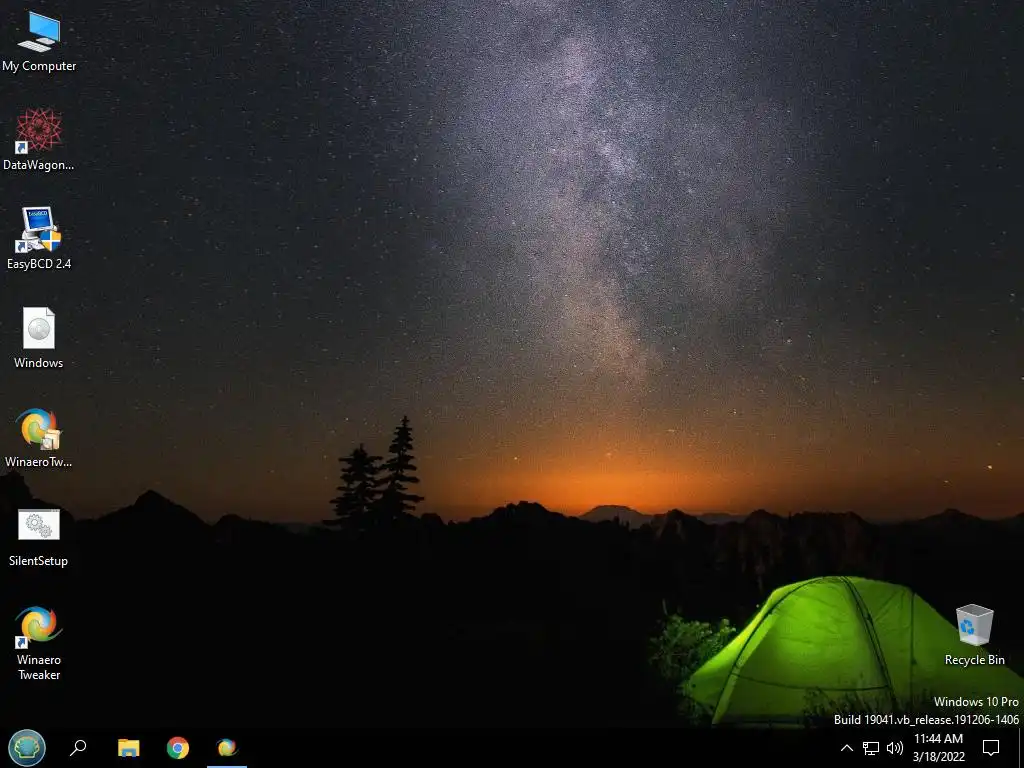Select the WinaeroTw... installer icon
The height and width of the screenshot is (768, 1024).
coord(39,437)
